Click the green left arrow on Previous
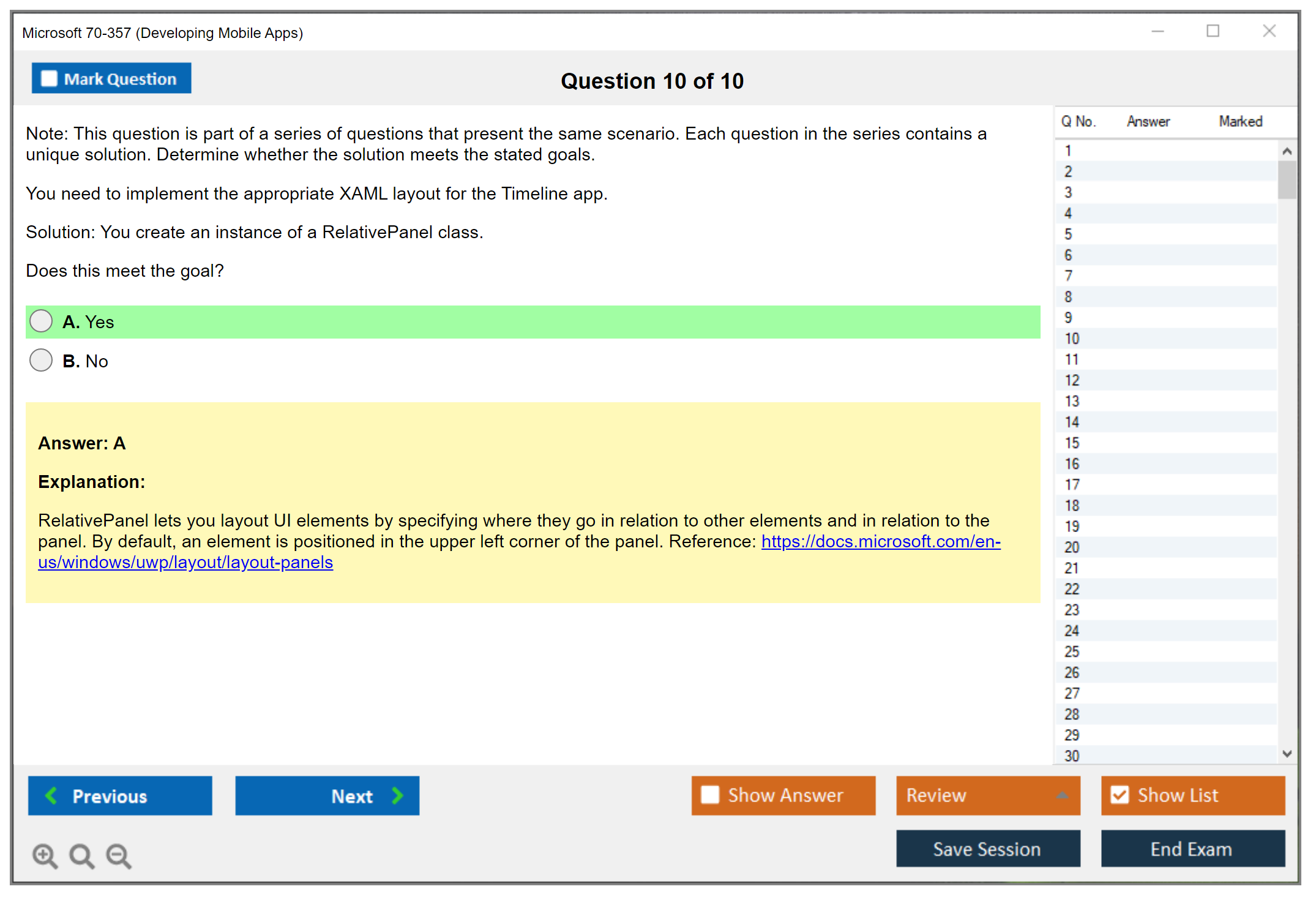 tap(51, 795)
